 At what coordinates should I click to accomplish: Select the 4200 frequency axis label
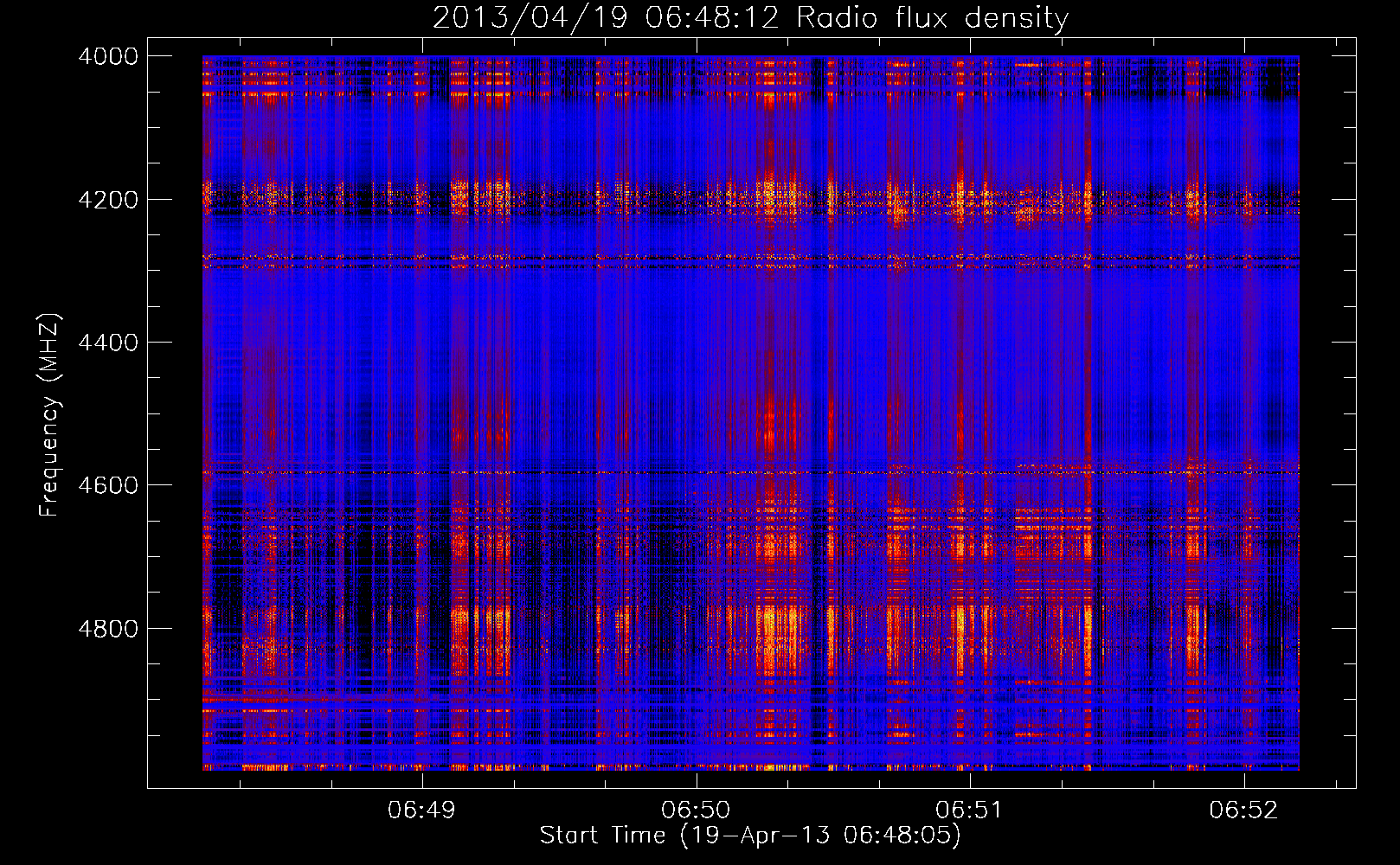click(108, 200)
